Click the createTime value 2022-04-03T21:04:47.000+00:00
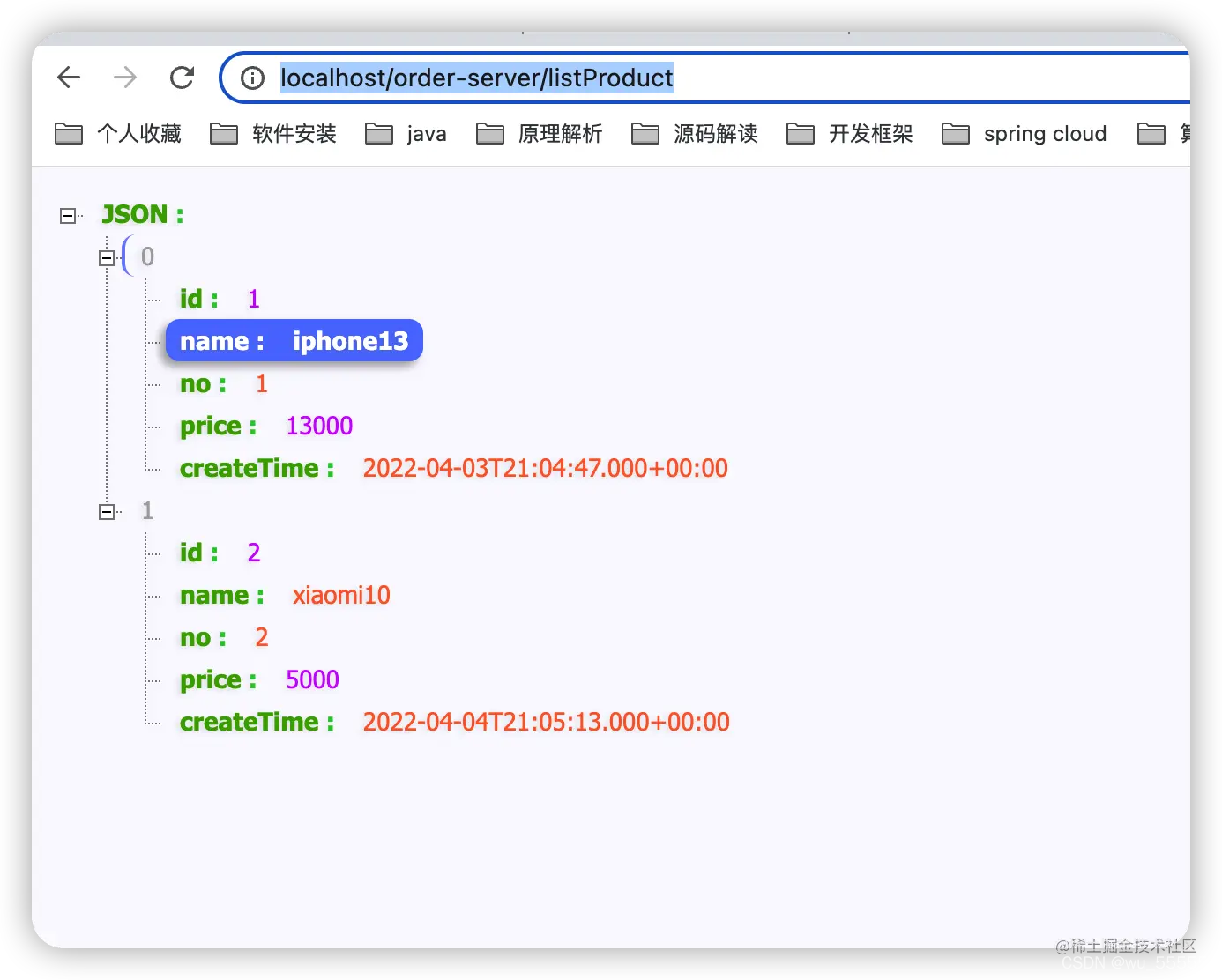The image size is (1222, 980). coord(546,468)
